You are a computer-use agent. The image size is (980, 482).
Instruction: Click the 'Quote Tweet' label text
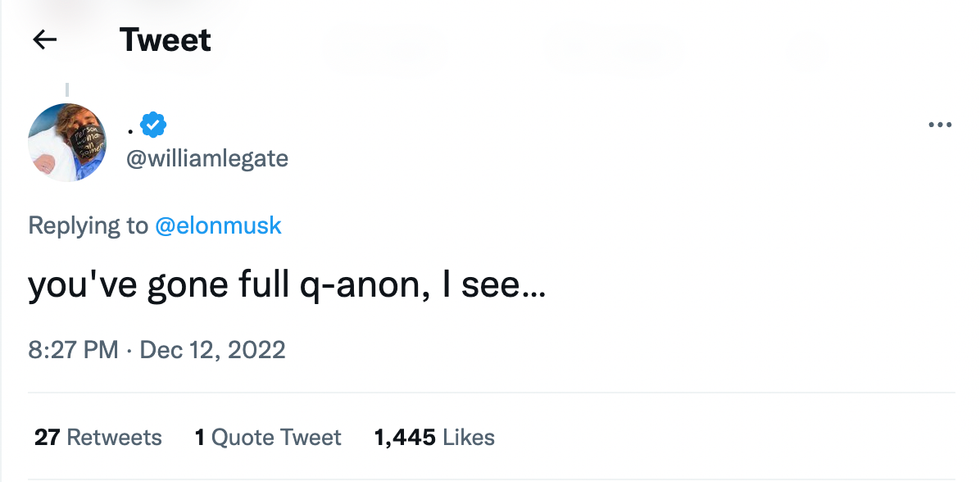(x=276, y=437)
